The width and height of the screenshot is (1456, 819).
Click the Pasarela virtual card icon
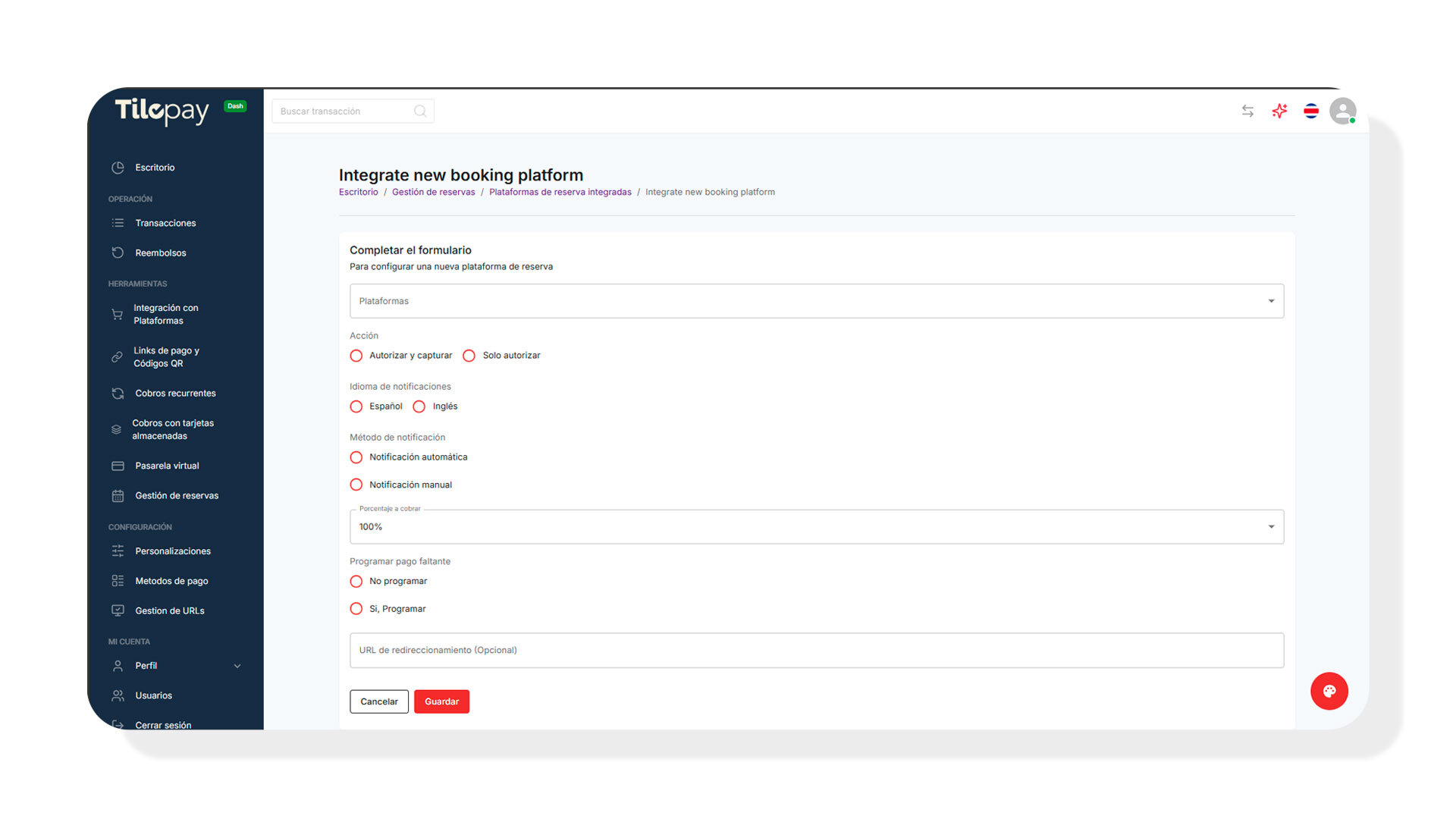pyautogui.click(x=118, y=466)
